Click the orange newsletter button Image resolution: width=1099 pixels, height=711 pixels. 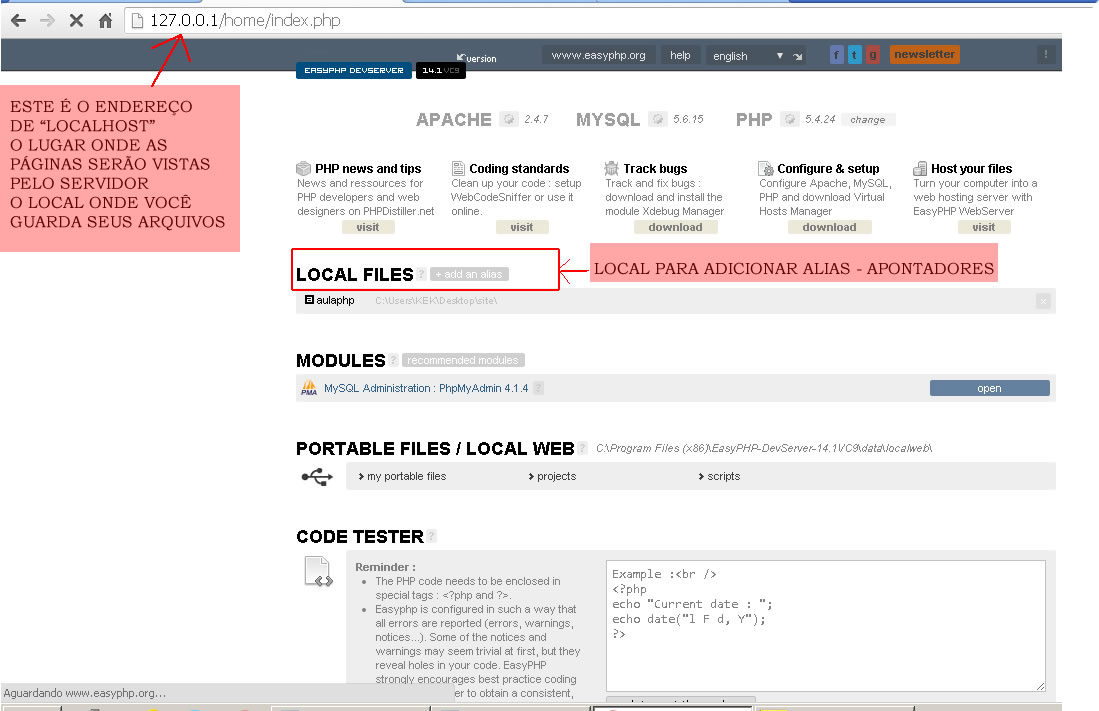click(924, 54)
